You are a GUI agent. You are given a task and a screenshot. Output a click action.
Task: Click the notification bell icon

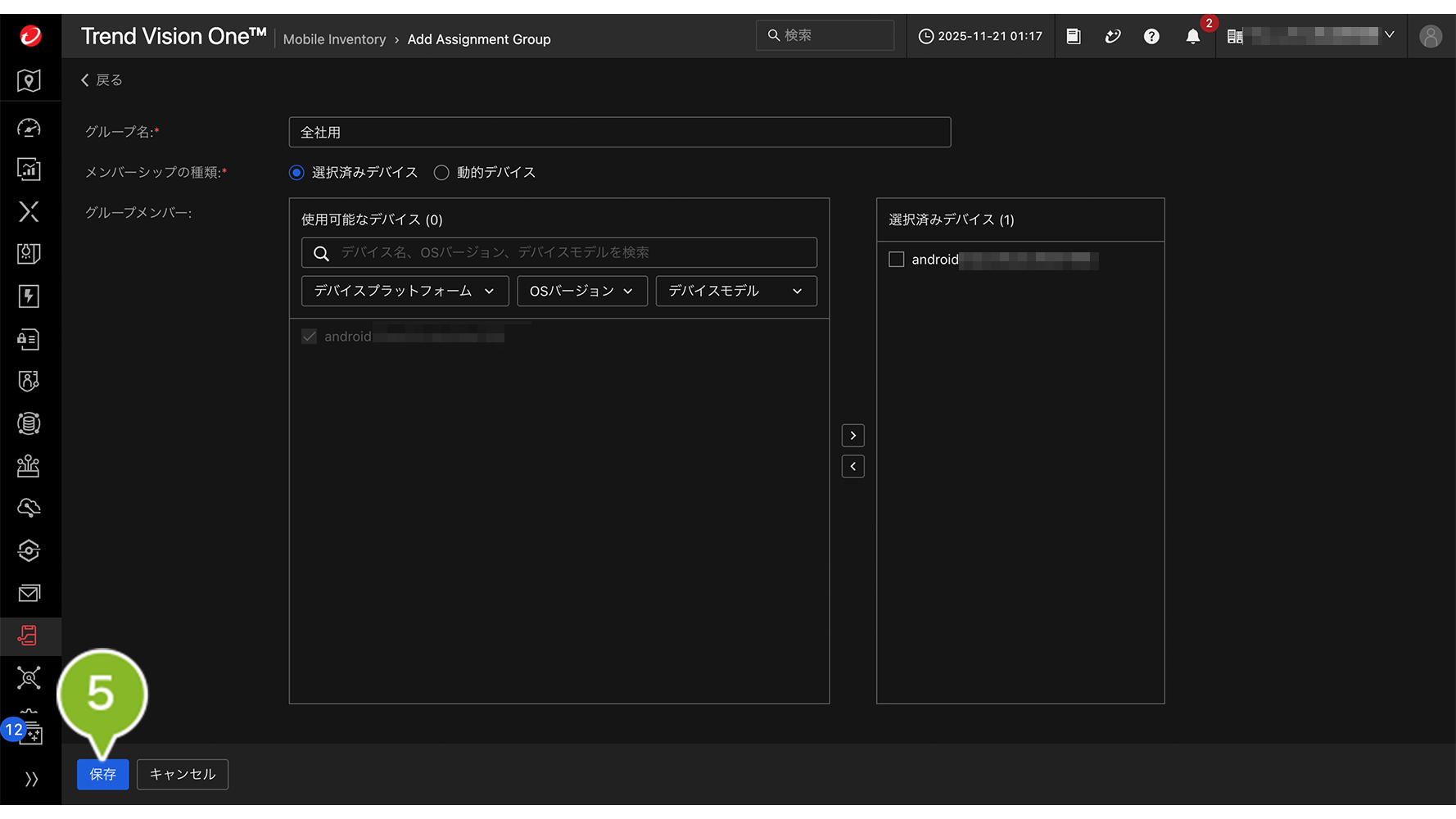tap(1192, 37)
